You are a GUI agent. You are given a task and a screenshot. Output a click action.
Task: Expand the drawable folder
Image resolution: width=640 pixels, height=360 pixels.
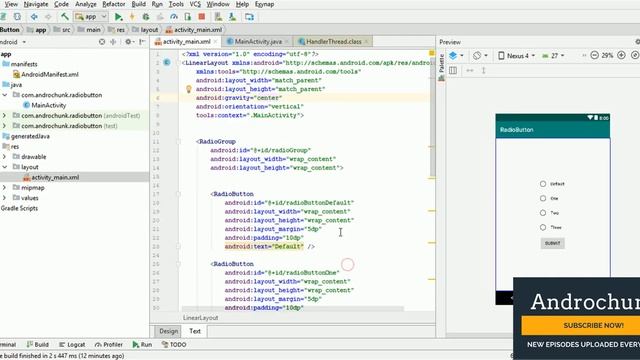(x=5, y=157)
